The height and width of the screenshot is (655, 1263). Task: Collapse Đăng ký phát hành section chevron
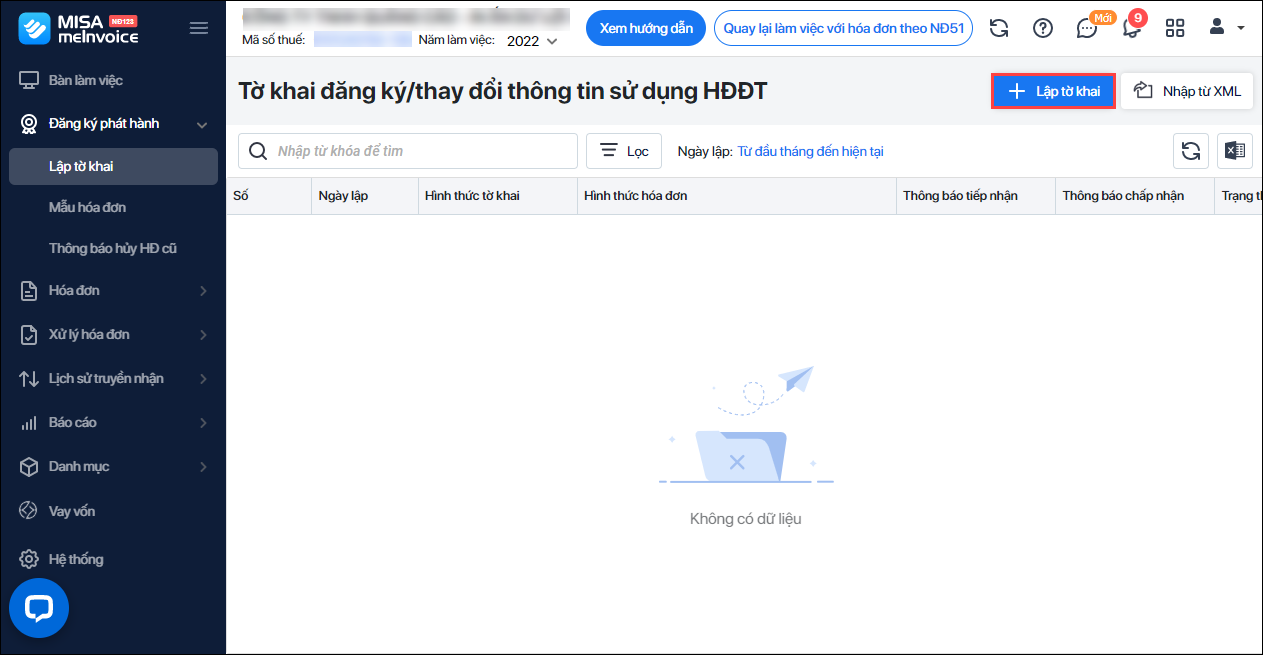tap(202, 125)
